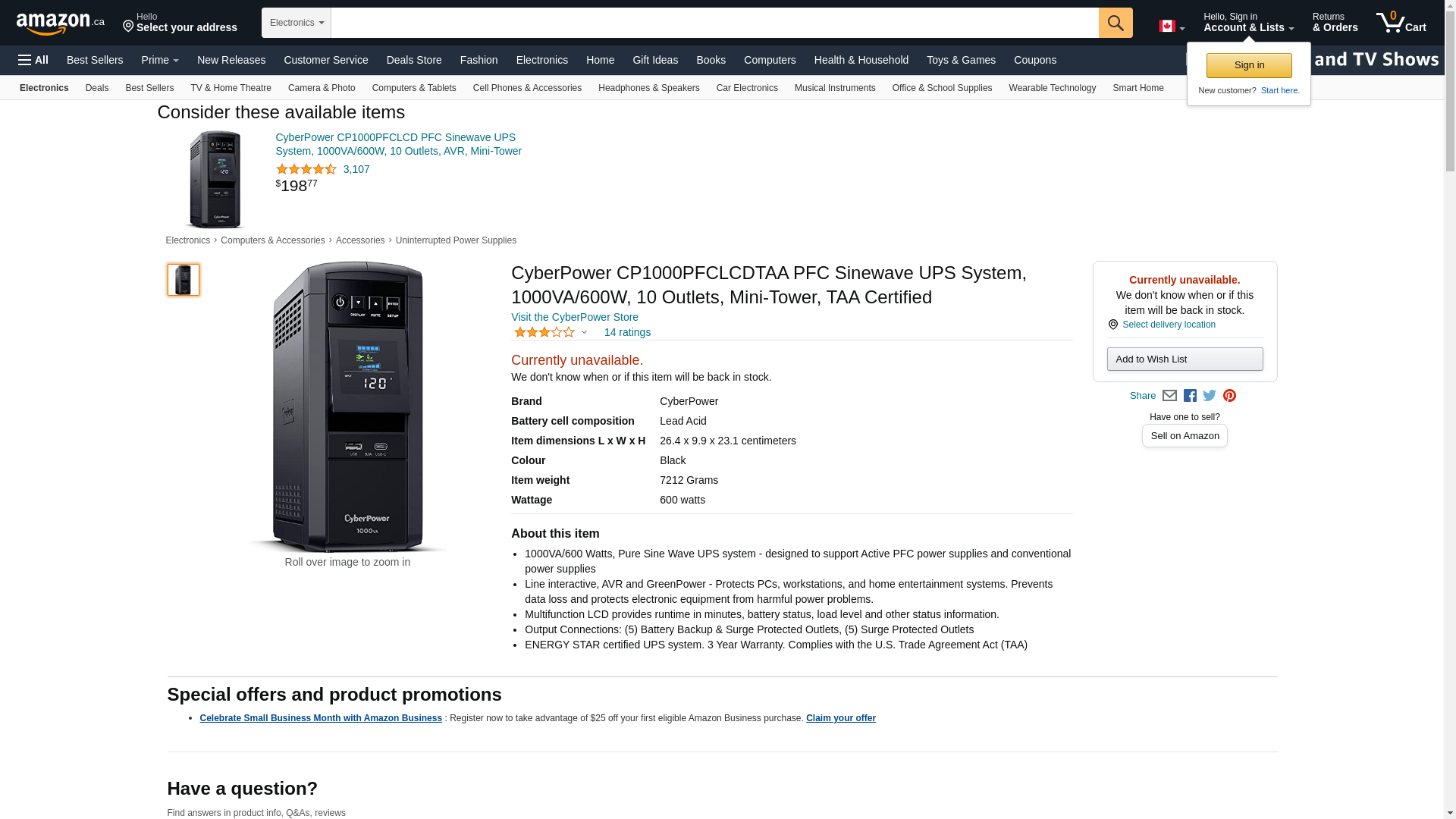This screenshot has width=1456, height=819.
Task: Share product on Facebook
Action: [1190, 396]
